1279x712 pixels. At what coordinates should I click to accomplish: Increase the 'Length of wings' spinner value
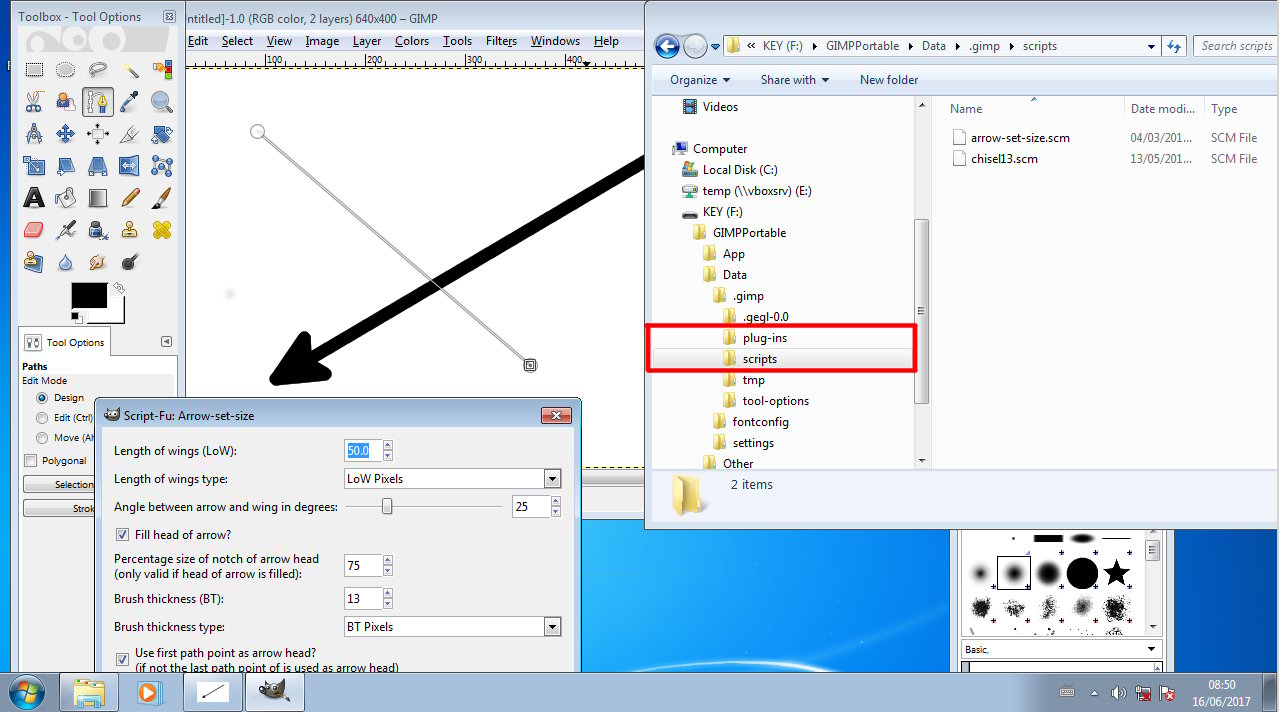[x=388, y=446]
